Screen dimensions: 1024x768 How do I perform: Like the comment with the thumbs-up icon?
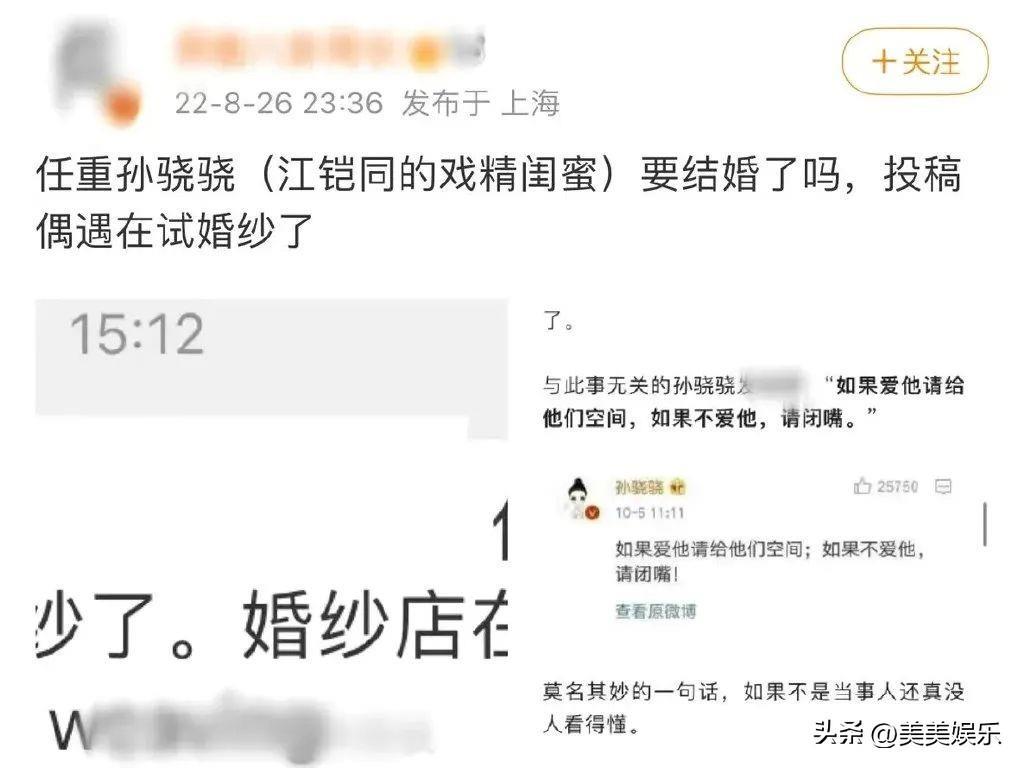(x=862, y=486)
